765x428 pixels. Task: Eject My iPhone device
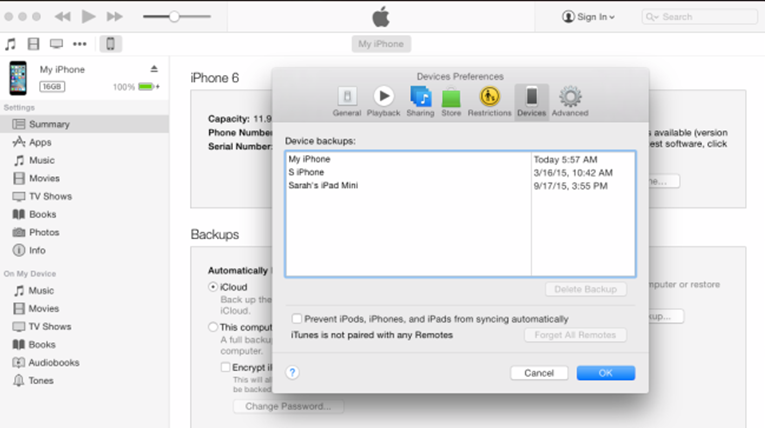pyautogui.click(x=154, y=69)
